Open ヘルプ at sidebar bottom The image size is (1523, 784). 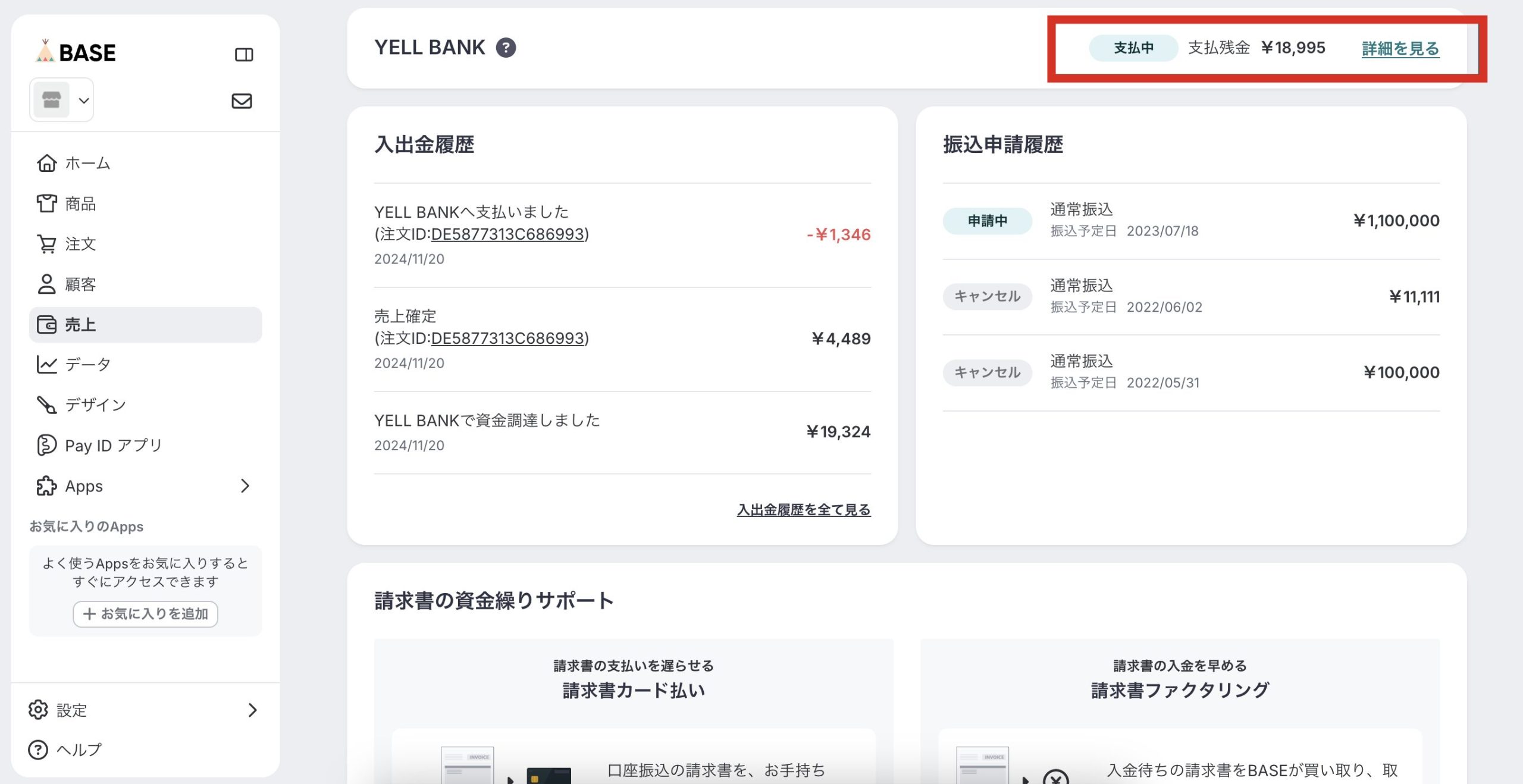[x=78, y=749]
